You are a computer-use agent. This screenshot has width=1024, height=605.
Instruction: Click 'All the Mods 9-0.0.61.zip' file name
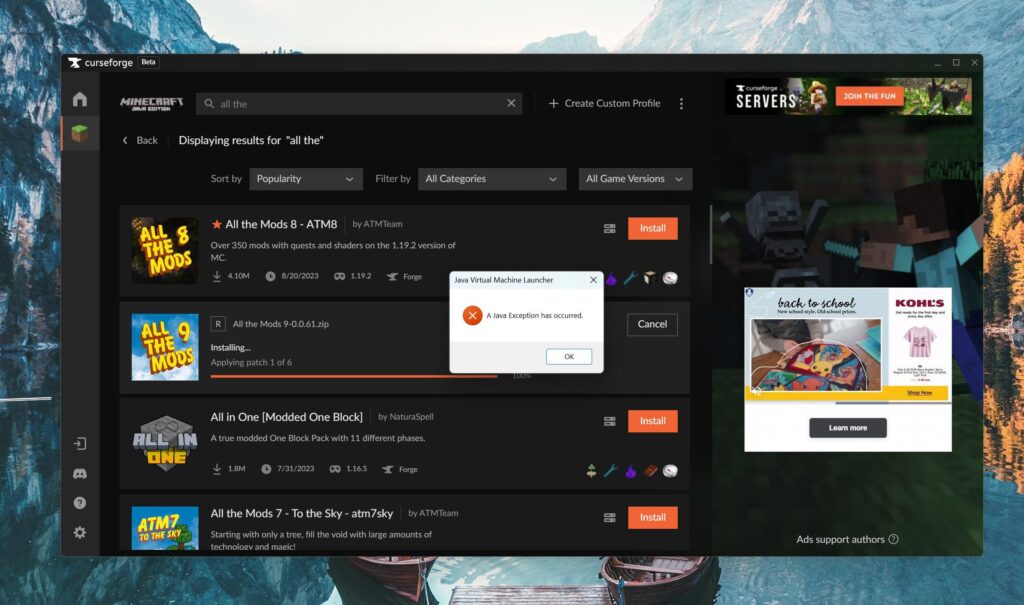click(281, 324)
